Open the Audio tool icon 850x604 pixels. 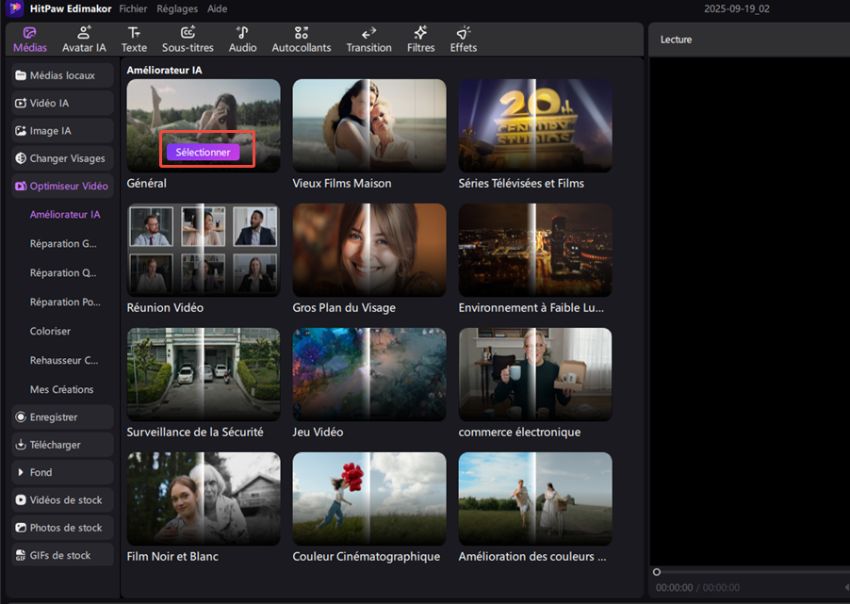pos(242,33)
